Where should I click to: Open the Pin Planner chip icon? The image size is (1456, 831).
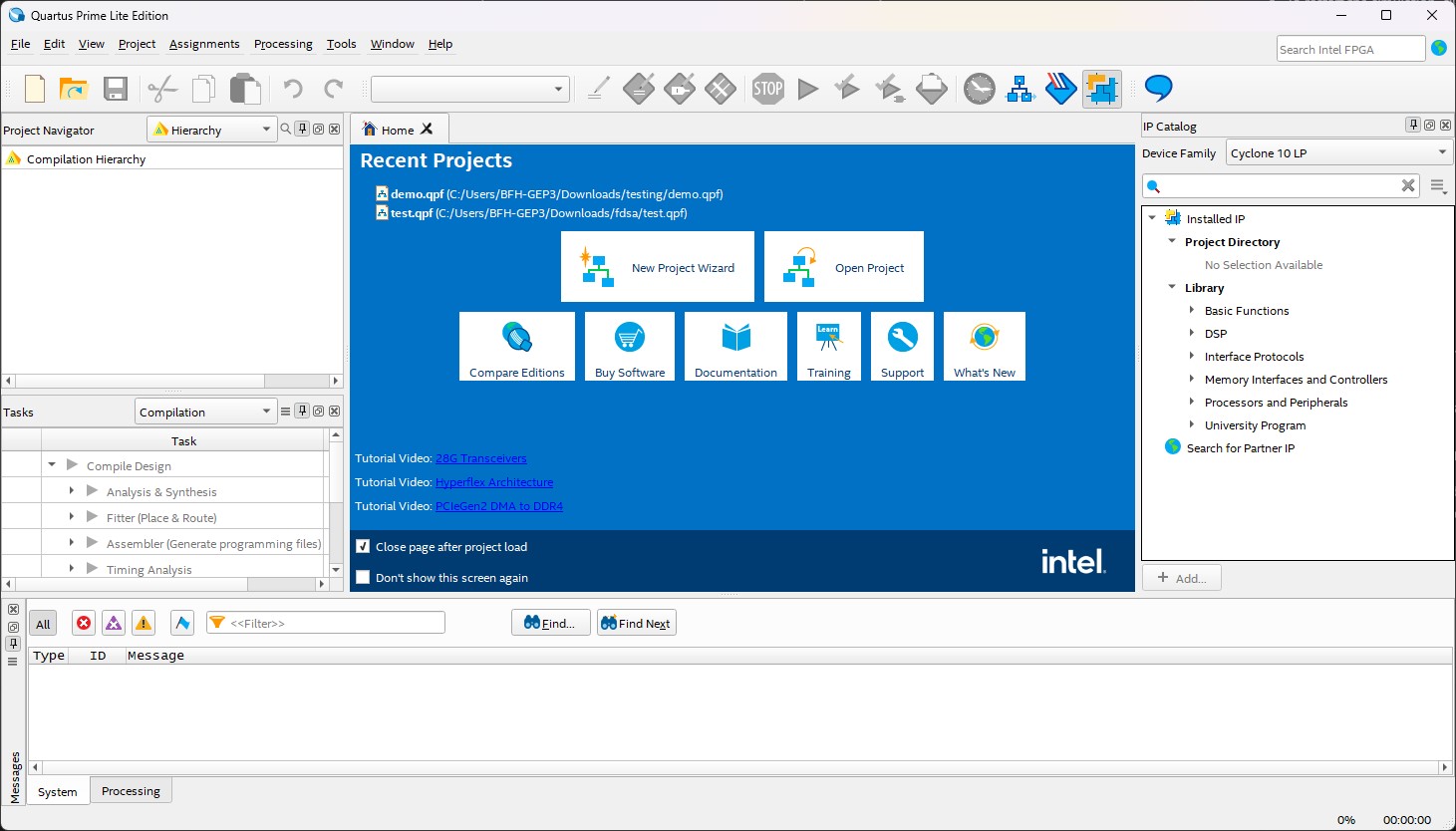(x=680, y=89)
